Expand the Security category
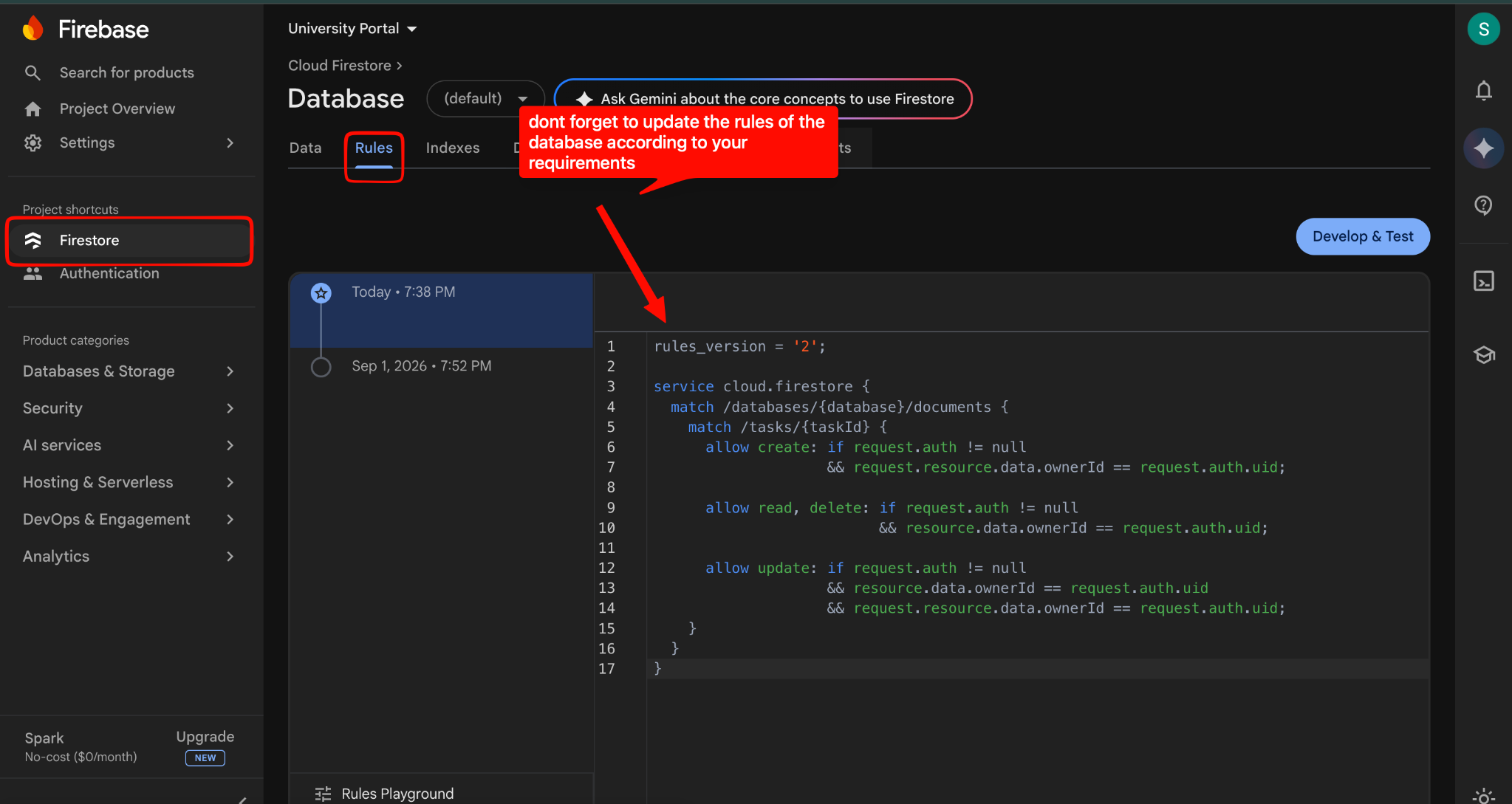Image resolution: width=1512 pixels, height=804 pixels. (x=129, y=408)
